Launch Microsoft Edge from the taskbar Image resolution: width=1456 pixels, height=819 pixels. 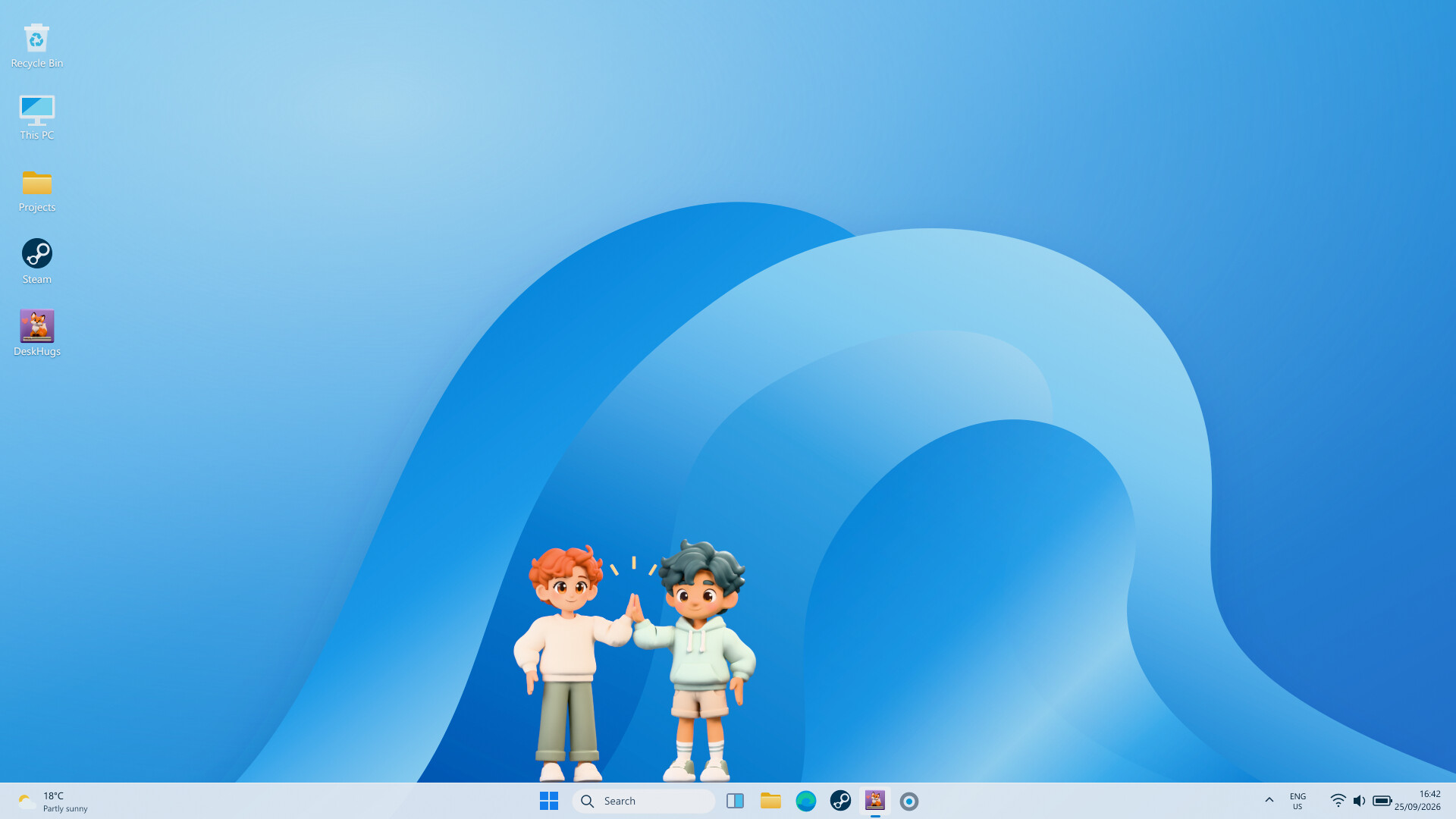(805, 801)
